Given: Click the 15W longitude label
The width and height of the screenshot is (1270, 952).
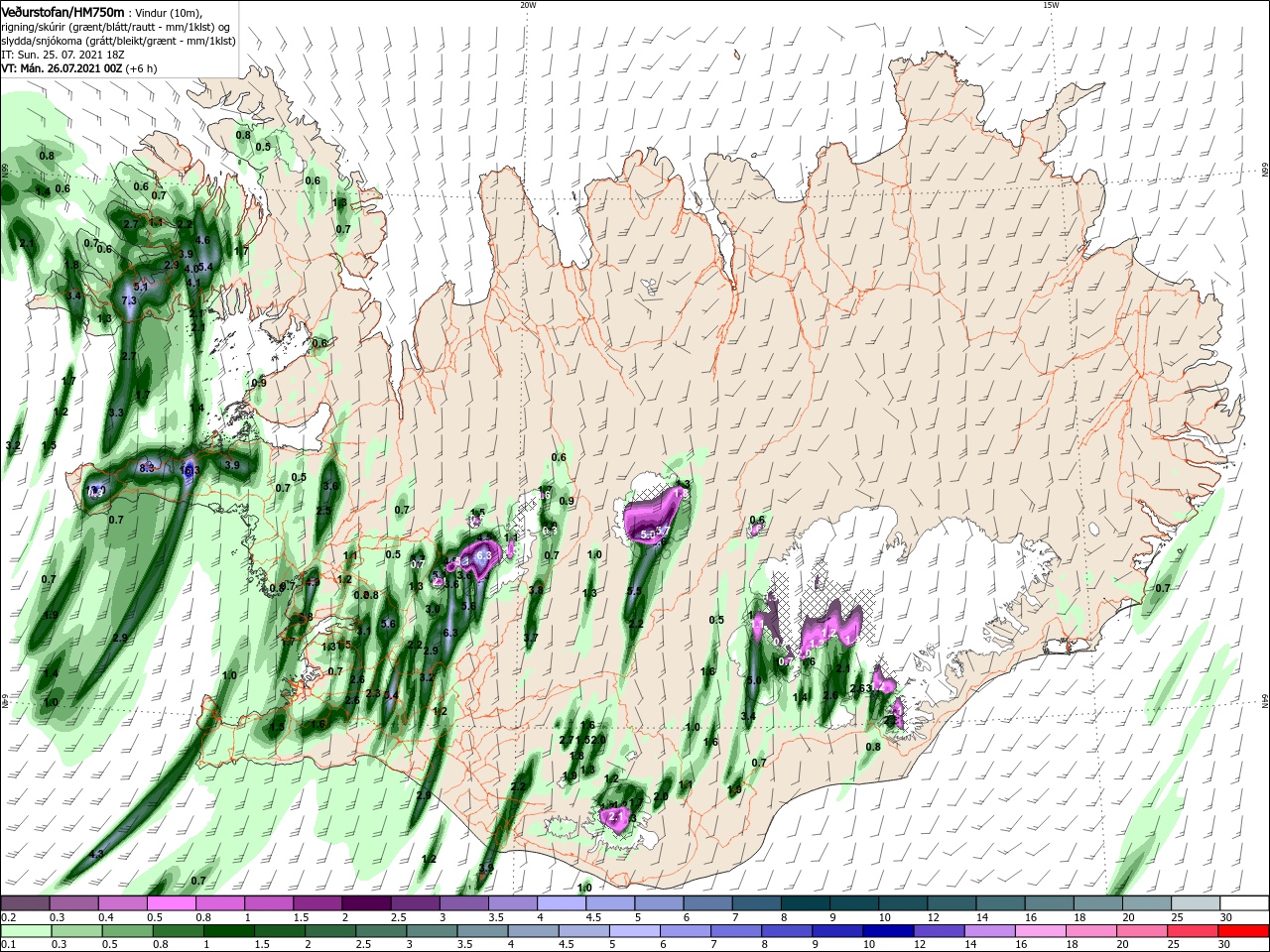Looking at the screenshot, I should tap(1051, 5).
